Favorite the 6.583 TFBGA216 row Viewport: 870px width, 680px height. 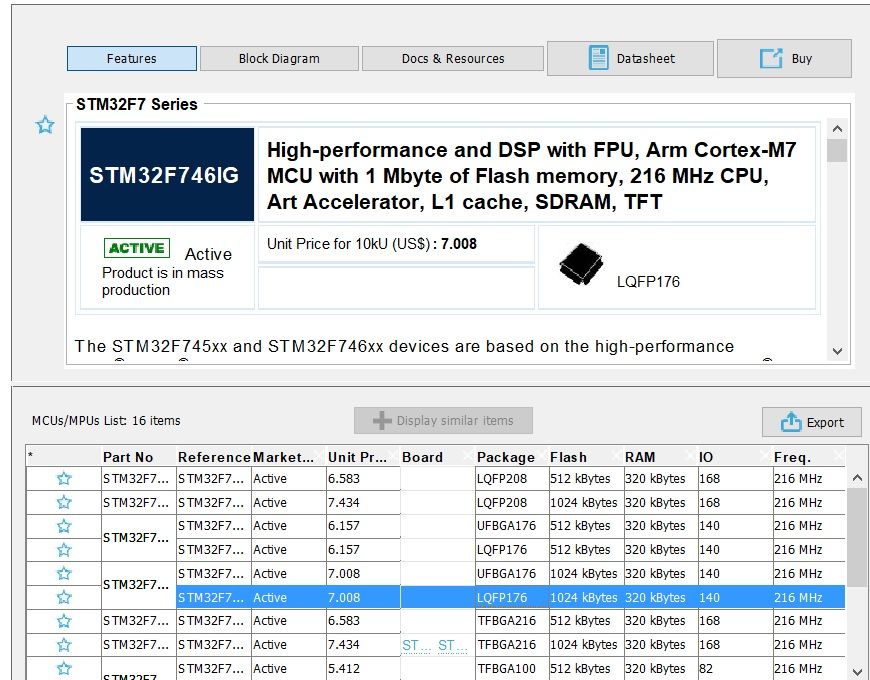64,621
